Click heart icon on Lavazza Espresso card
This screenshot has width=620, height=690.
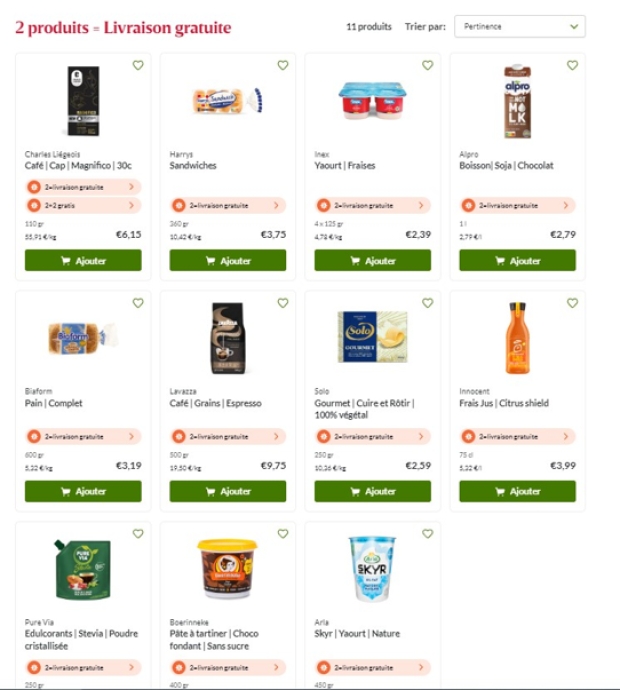coord(283,303)
